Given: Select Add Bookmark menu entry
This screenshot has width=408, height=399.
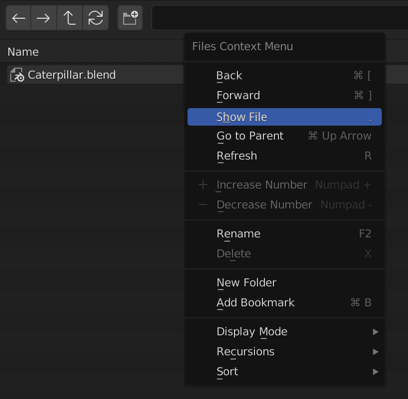Looking at the screenshot, I should pyautogui.click(x=285, y=303).
